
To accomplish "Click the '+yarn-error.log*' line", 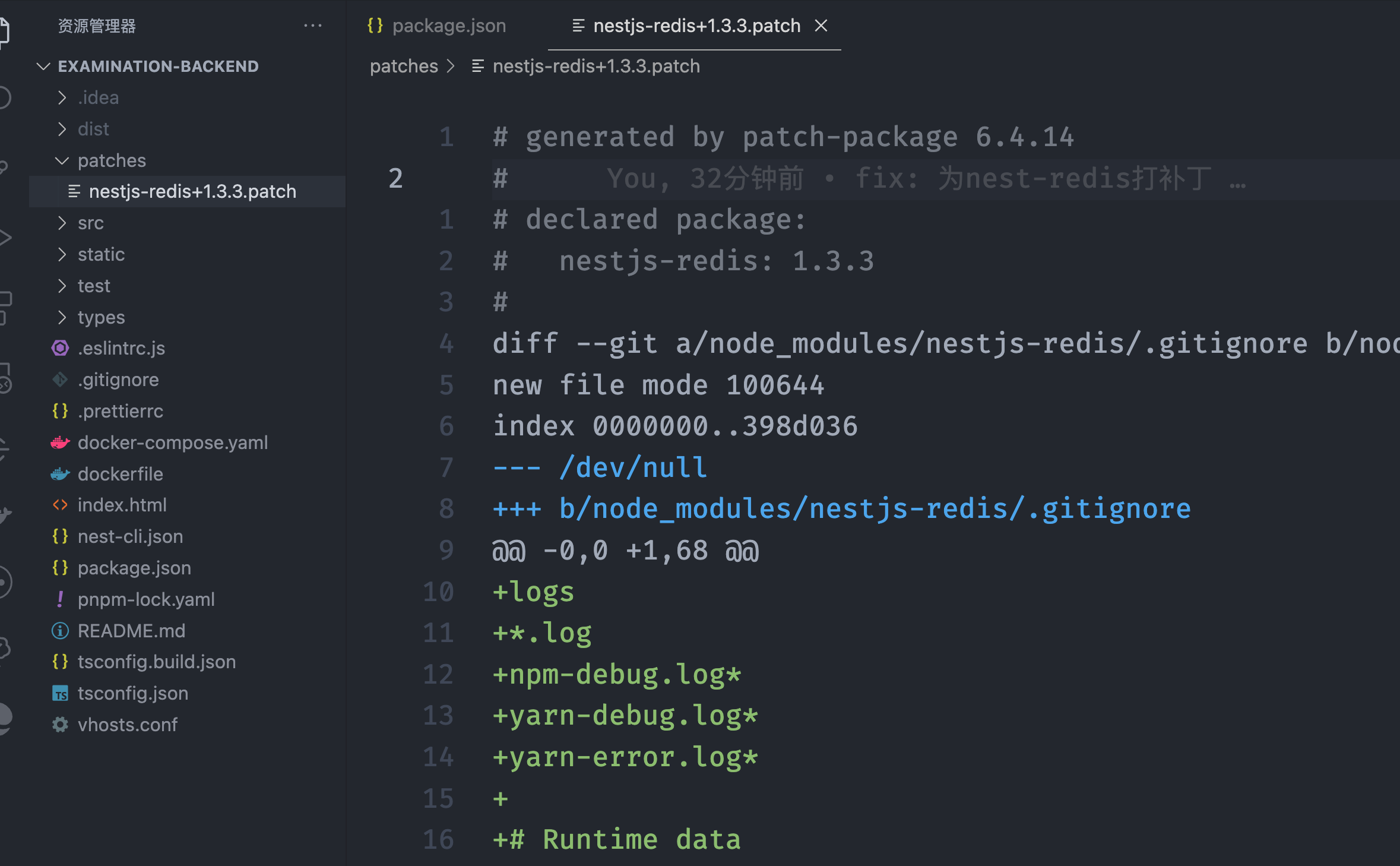I will pyautogui.click(x=626, y=757).
